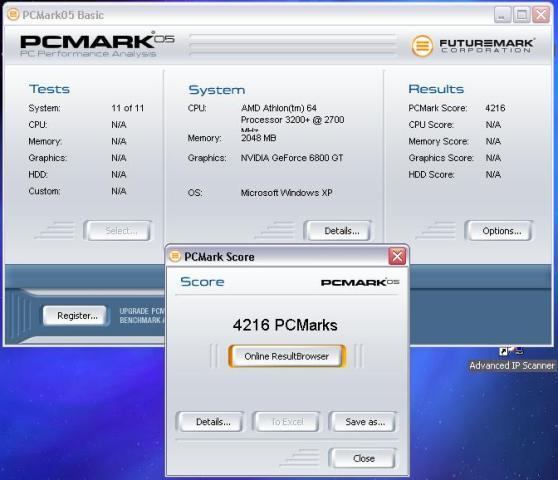The image size is (558, 480).
Task: Click the 'AMD Athlon(tm) 64' CPU text
Action: pos(279,108)
